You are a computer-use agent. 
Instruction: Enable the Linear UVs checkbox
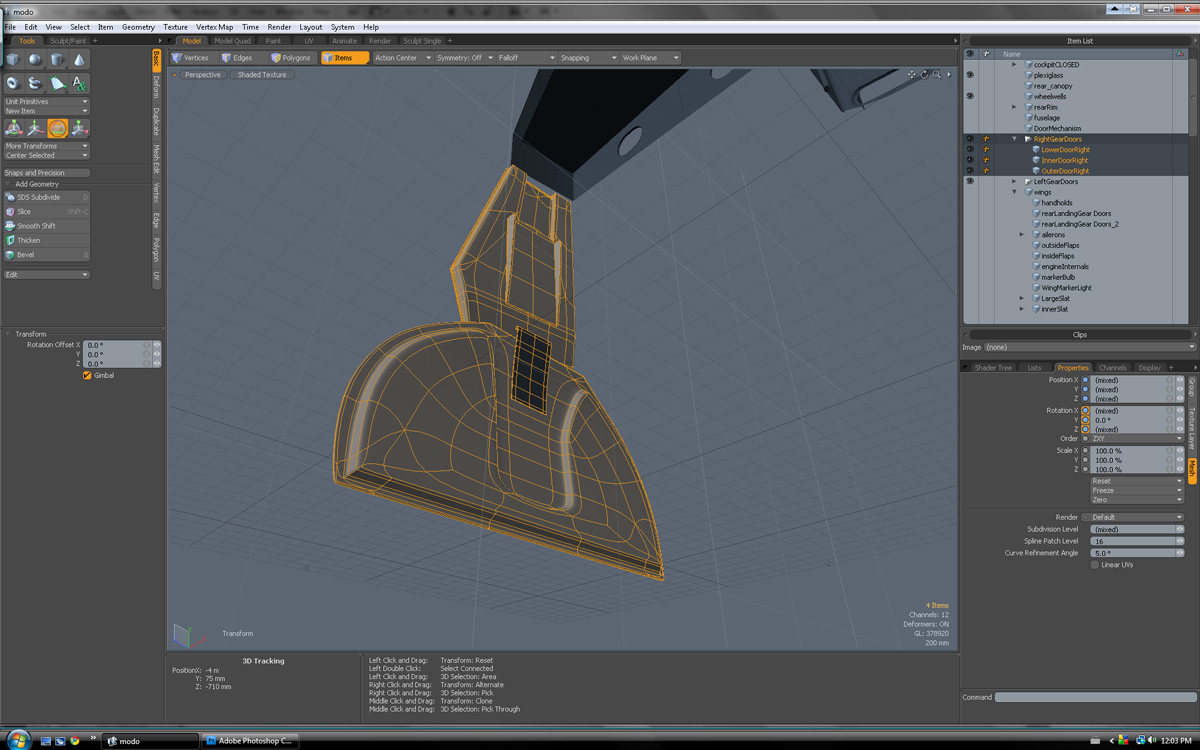click(x=1094, y=565)
